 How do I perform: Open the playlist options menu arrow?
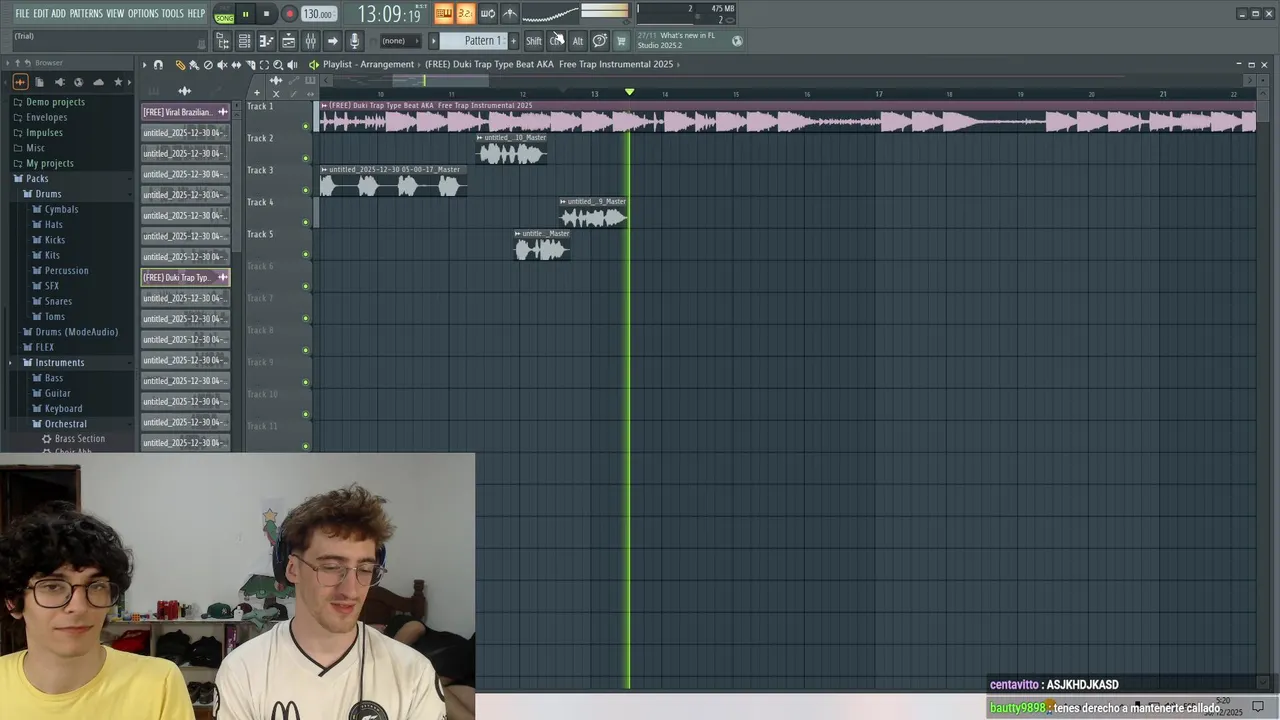pyautogui.click(x=144, y=65)
